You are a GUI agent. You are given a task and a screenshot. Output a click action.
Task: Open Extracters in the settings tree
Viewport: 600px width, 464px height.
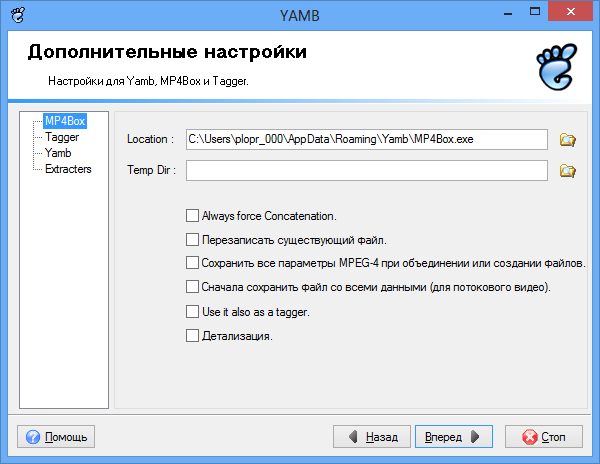pyautogui.click(x=68, y=169)
